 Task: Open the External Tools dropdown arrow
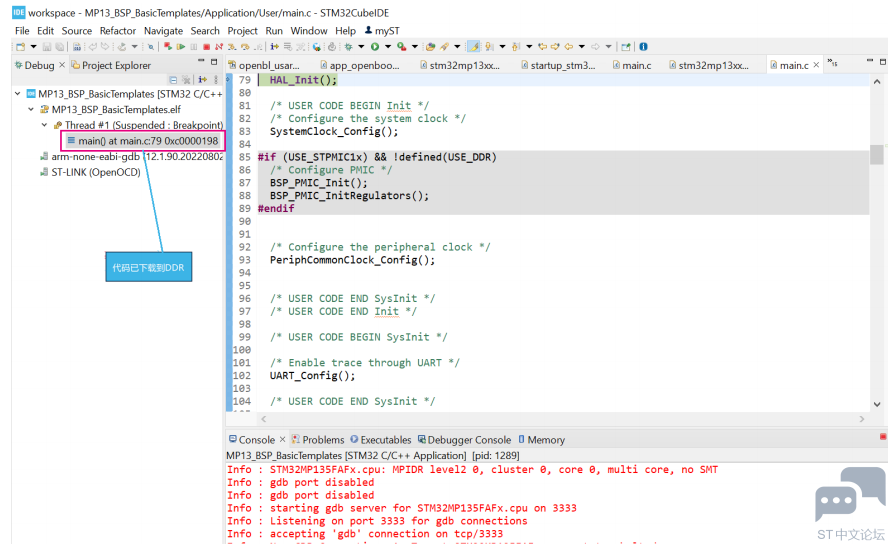[x=415, y=47]
